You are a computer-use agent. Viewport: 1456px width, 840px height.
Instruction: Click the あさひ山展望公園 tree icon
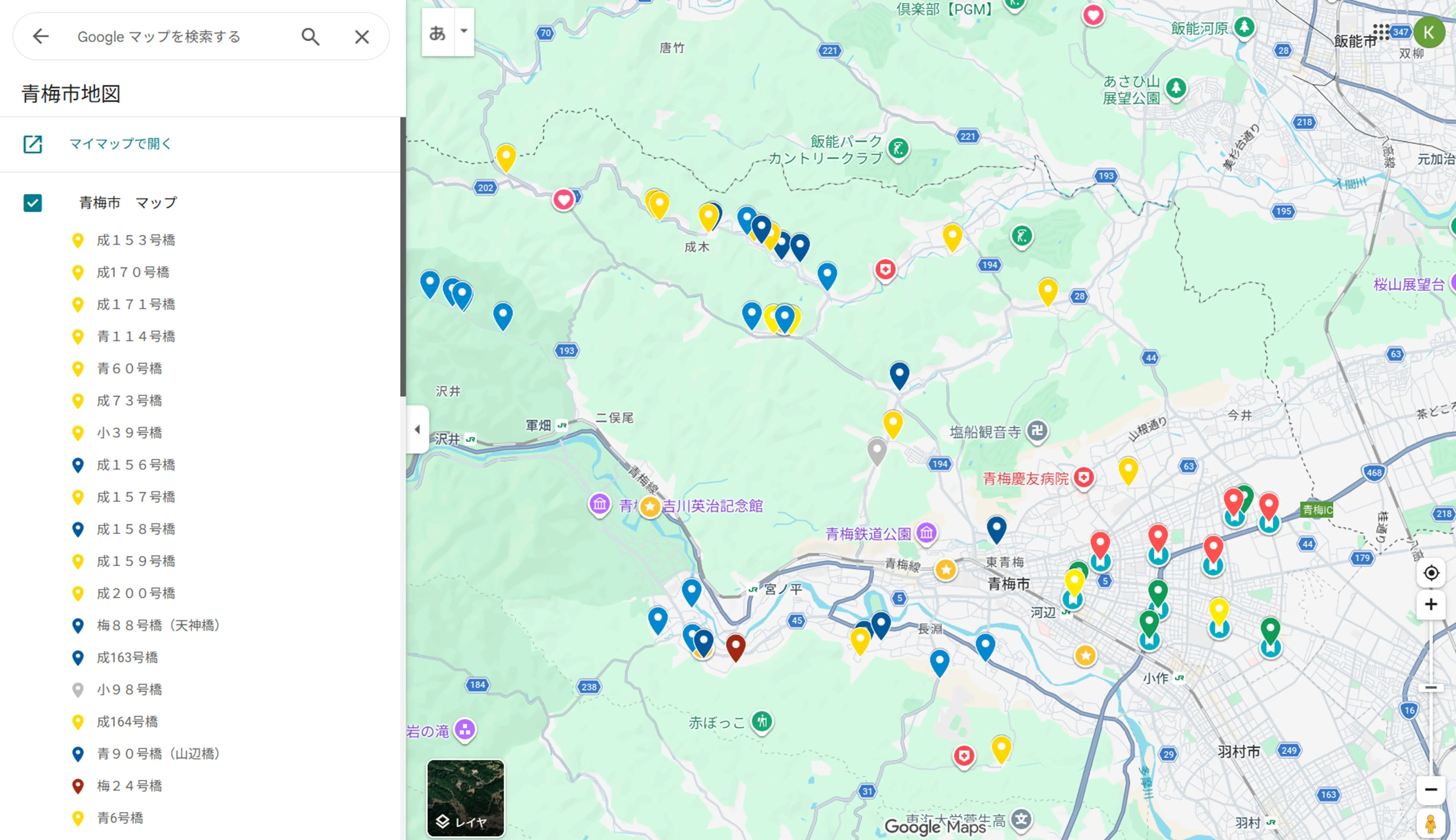(1176, 89)
